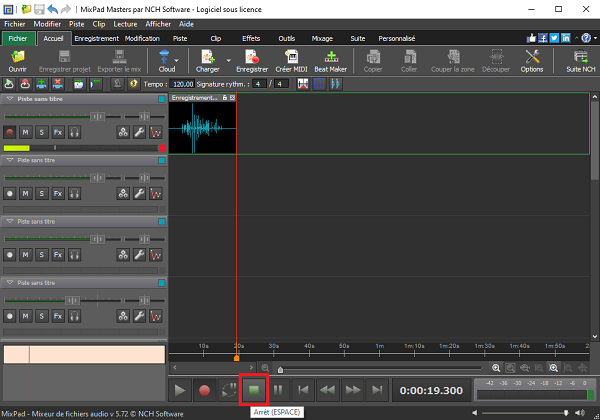Click the timeline zoom slider thumb
This screenshot has width=600, height=420.
pyautogui.click(x=280, y=370)
